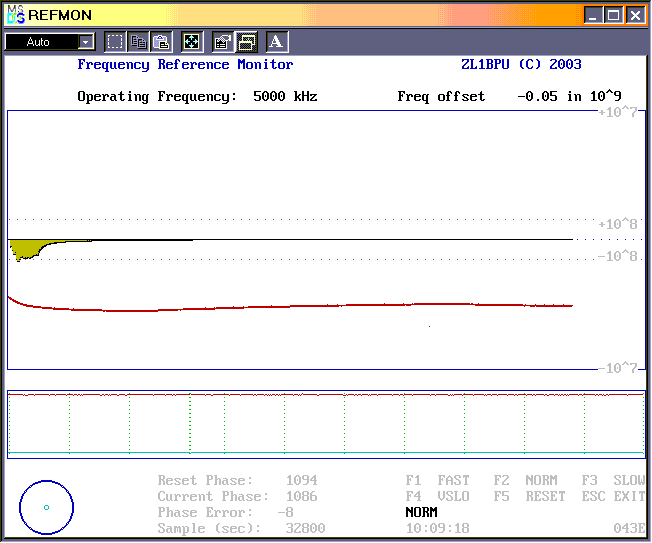
Task: Click the F4 VSLO mode label
Action: pos(438,496)
